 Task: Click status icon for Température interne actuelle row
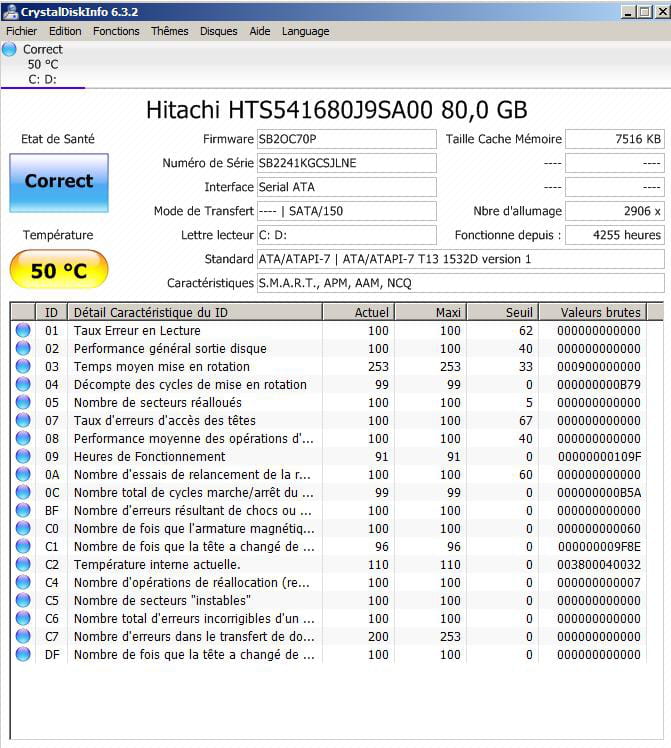point(23,565)
